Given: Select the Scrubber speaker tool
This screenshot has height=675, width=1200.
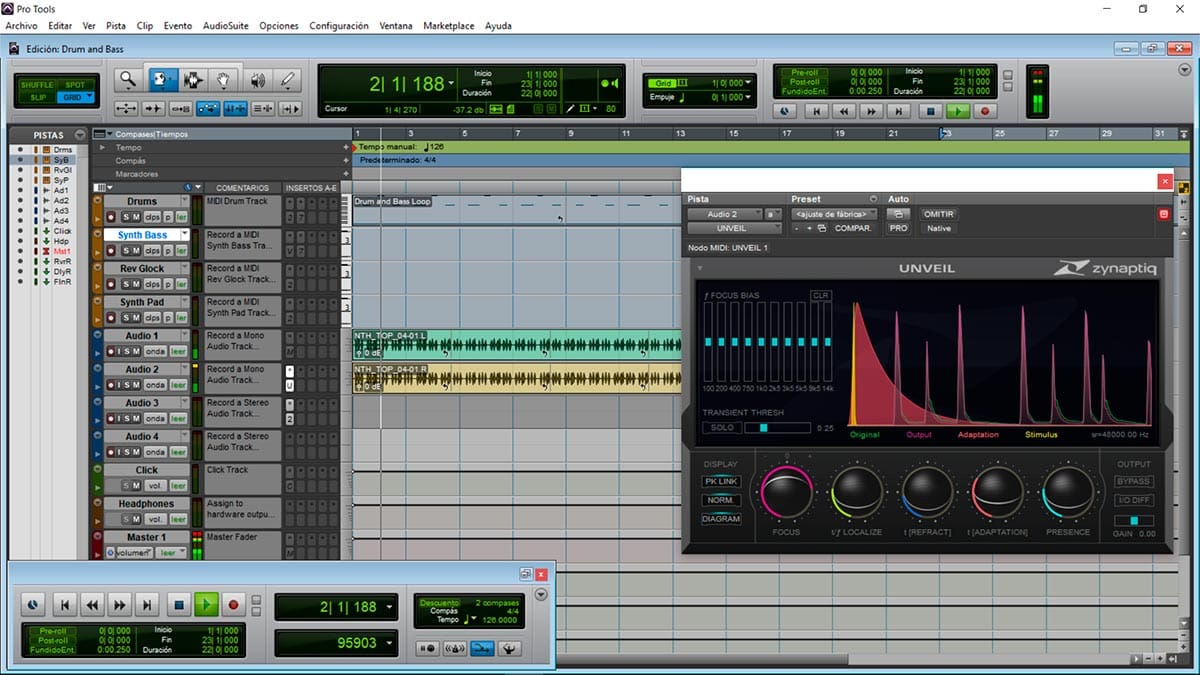Looking at the screenshot, I should click(x=257, y=80).
